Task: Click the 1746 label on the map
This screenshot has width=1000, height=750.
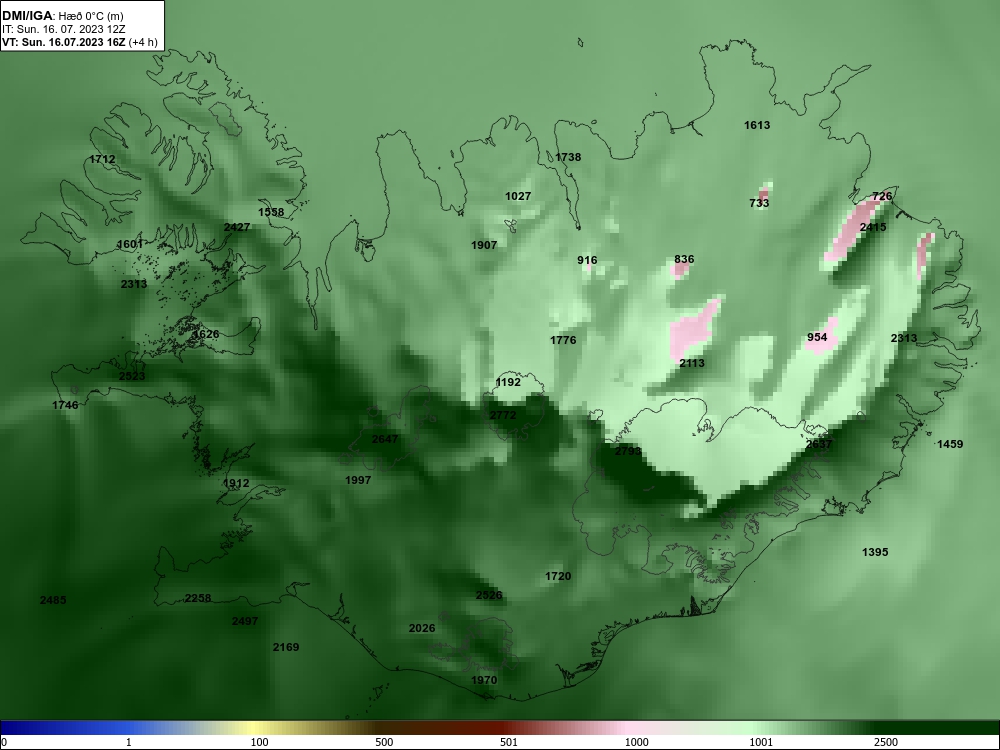Action: [65, 405]
